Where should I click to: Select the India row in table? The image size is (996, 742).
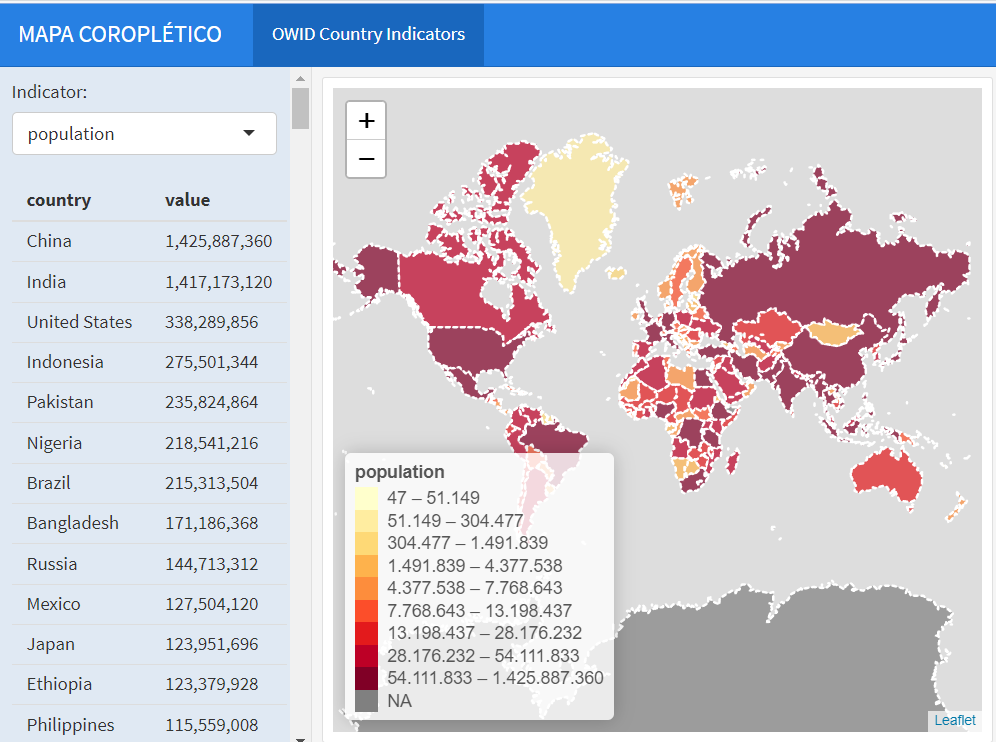[149, 282]
